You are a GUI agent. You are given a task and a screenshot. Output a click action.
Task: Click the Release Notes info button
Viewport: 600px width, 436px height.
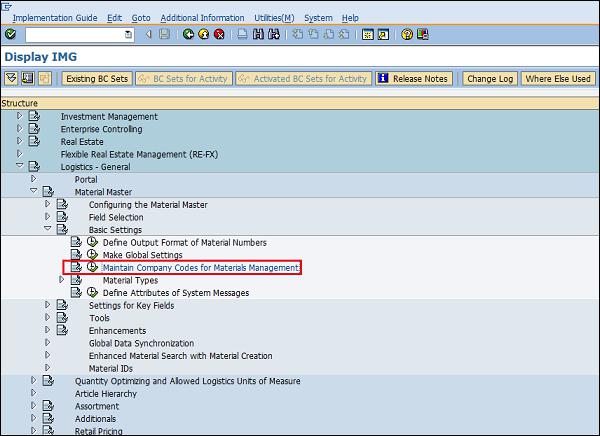[413, 79]
